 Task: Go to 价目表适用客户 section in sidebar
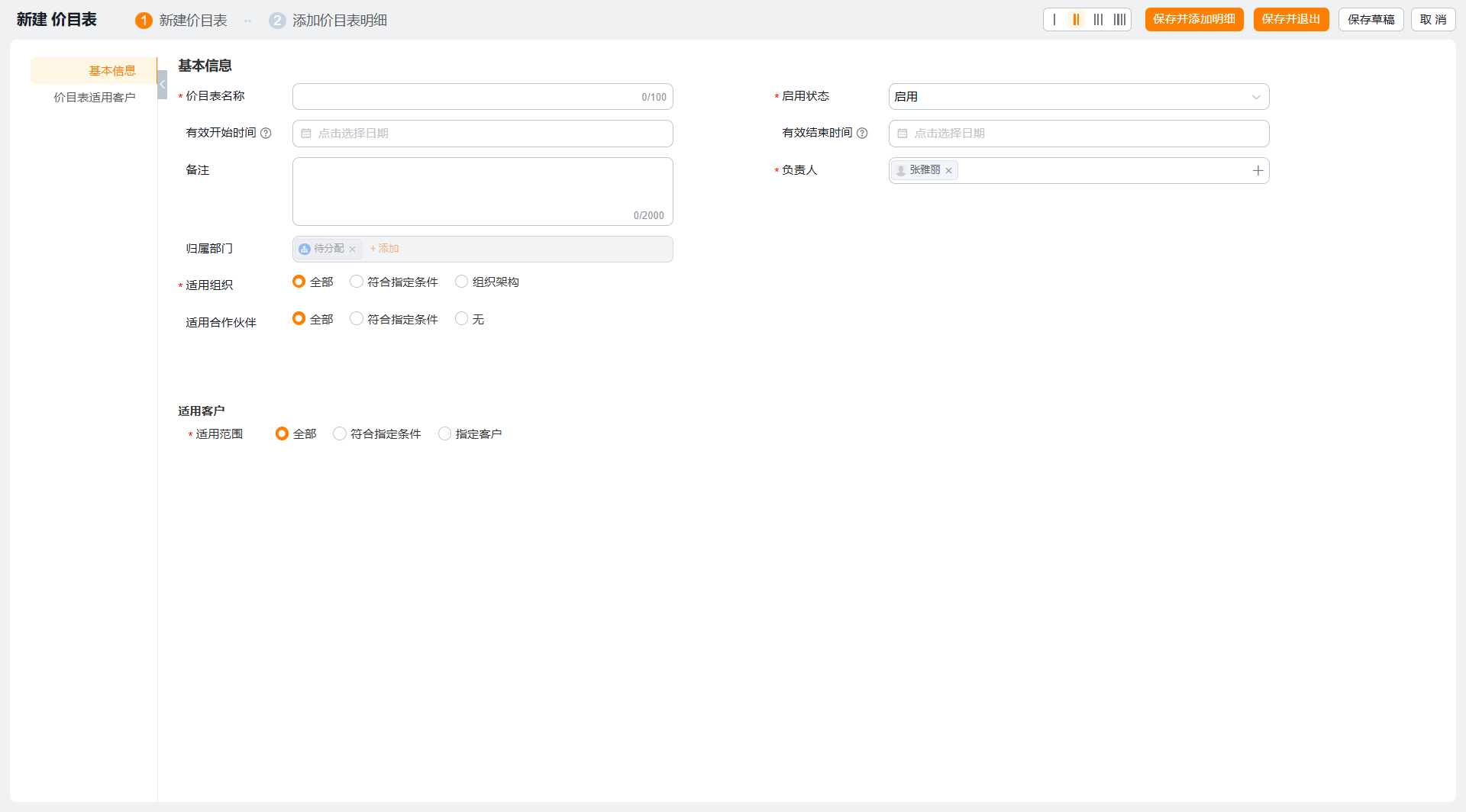click(x=94, y=98)
